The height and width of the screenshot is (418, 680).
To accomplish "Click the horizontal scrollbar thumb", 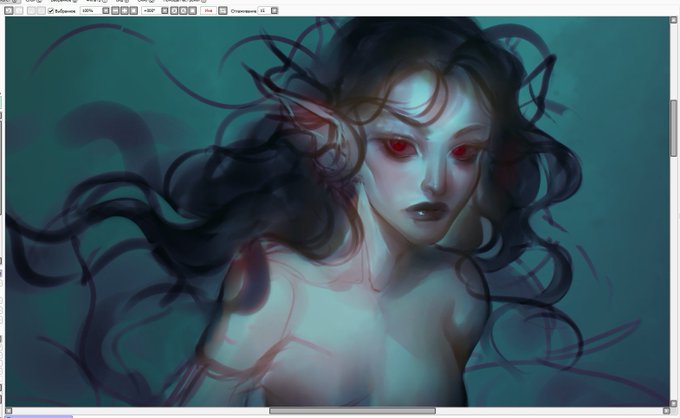I will tap(353, 411).
